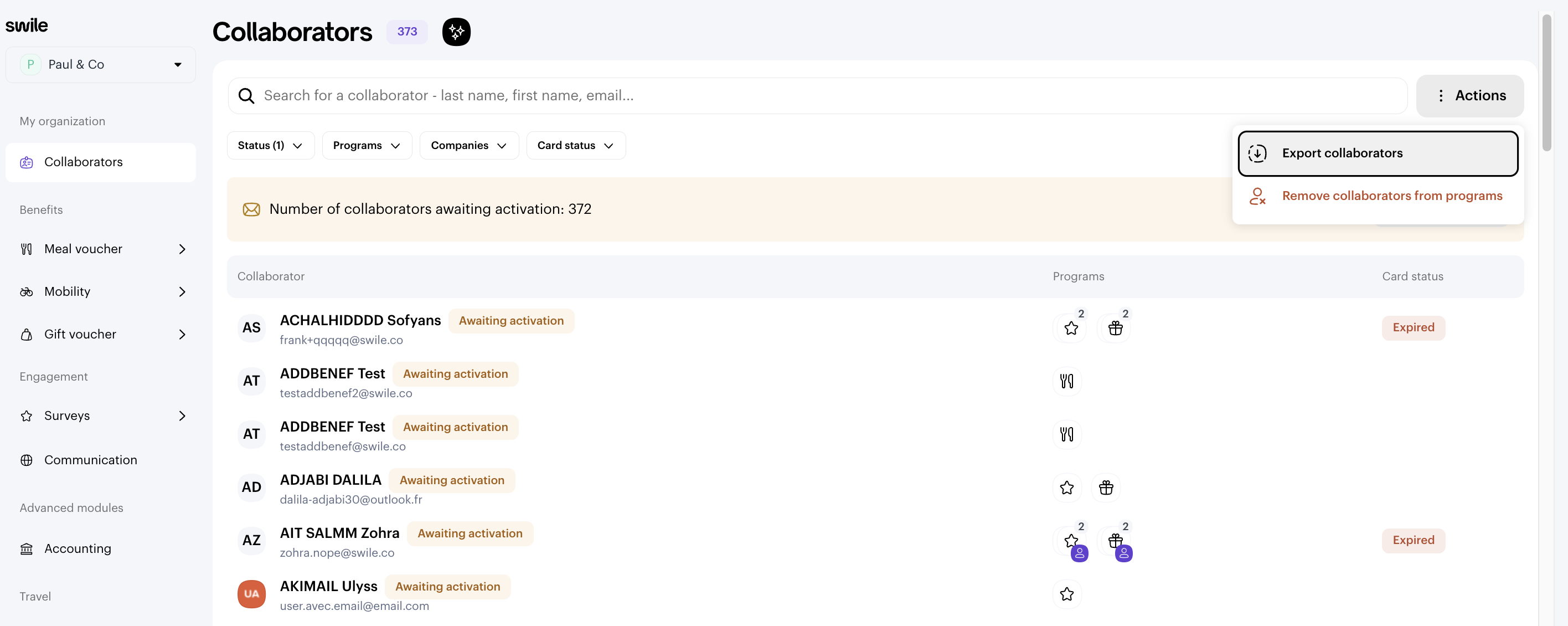Click meal voucher icon for testaddbenef@swile.co row
1568x626 pixels.
[1066, 434]
